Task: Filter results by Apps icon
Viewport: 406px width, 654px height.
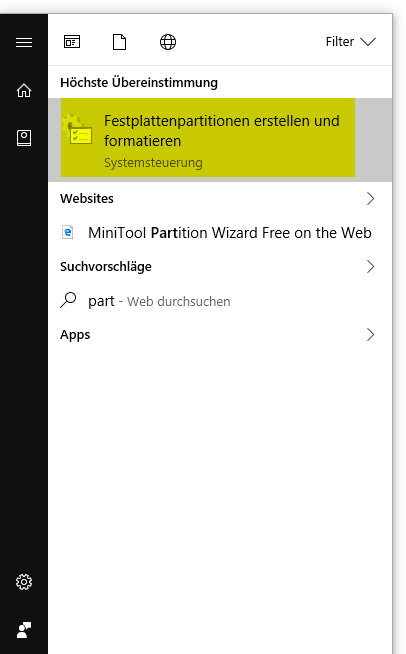Action: (72, 42)
